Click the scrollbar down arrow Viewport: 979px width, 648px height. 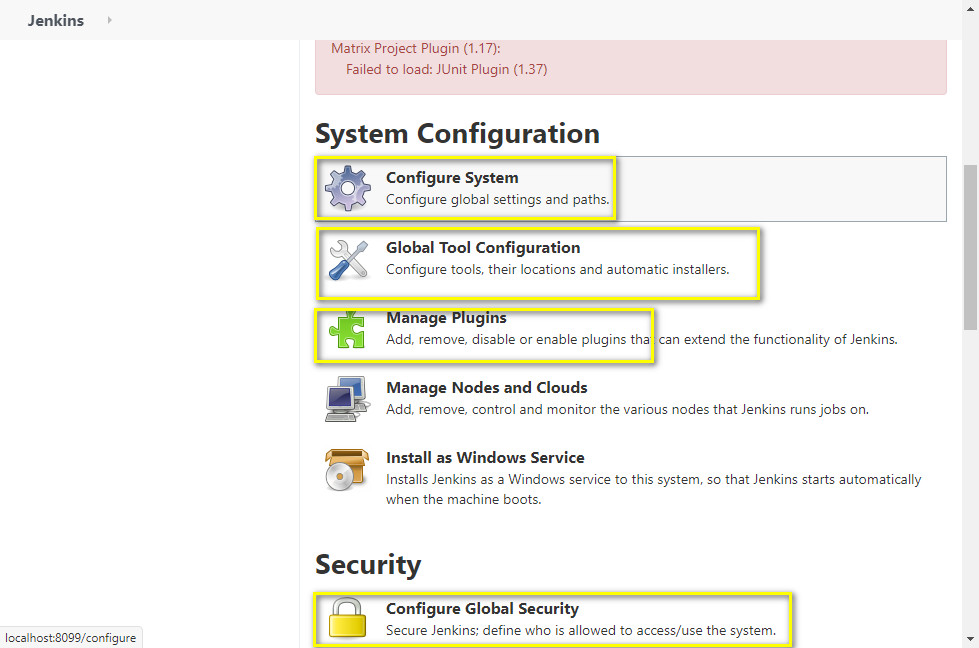970,639
